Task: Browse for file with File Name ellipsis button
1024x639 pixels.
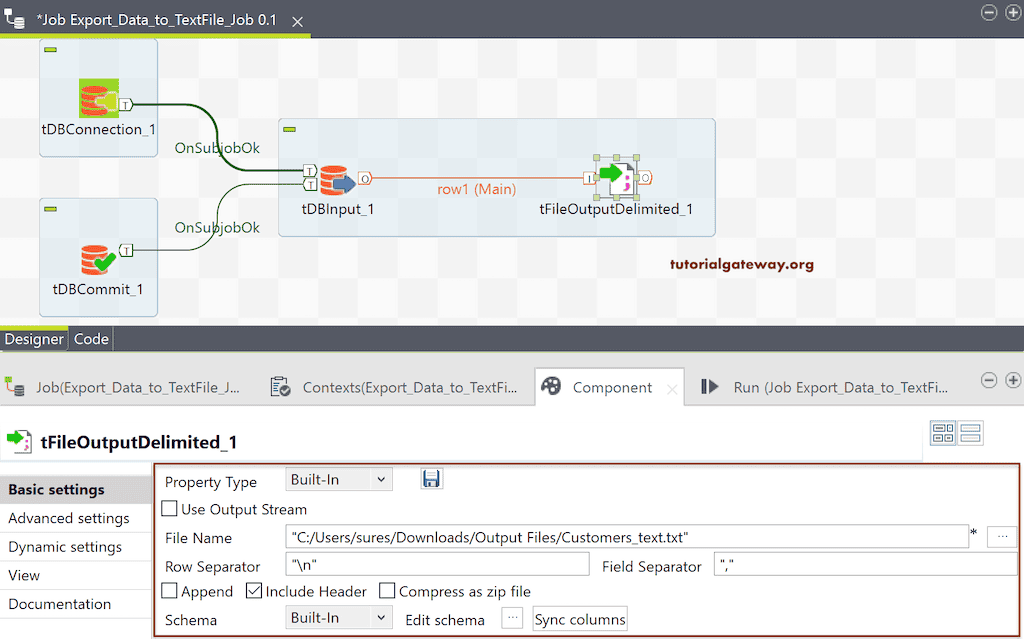Action: (x=1002, y=537)
